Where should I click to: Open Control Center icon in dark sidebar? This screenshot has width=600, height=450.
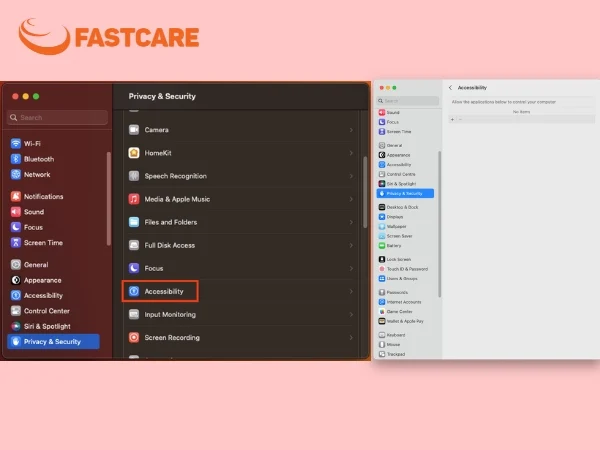(x=16, y=311)
